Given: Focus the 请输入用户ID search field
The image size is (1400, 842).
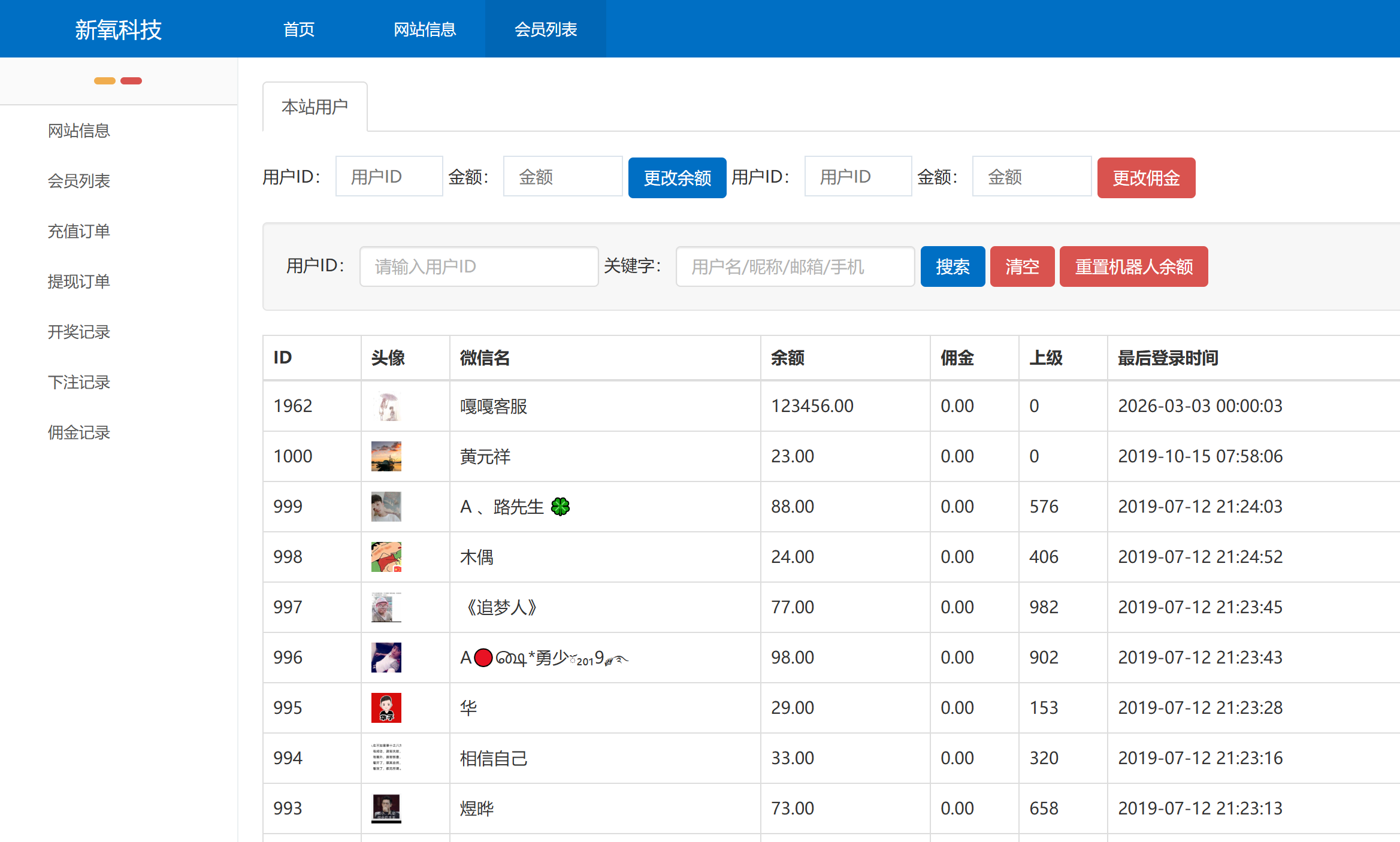Looking at the screenshot, I should click(479, 266).
